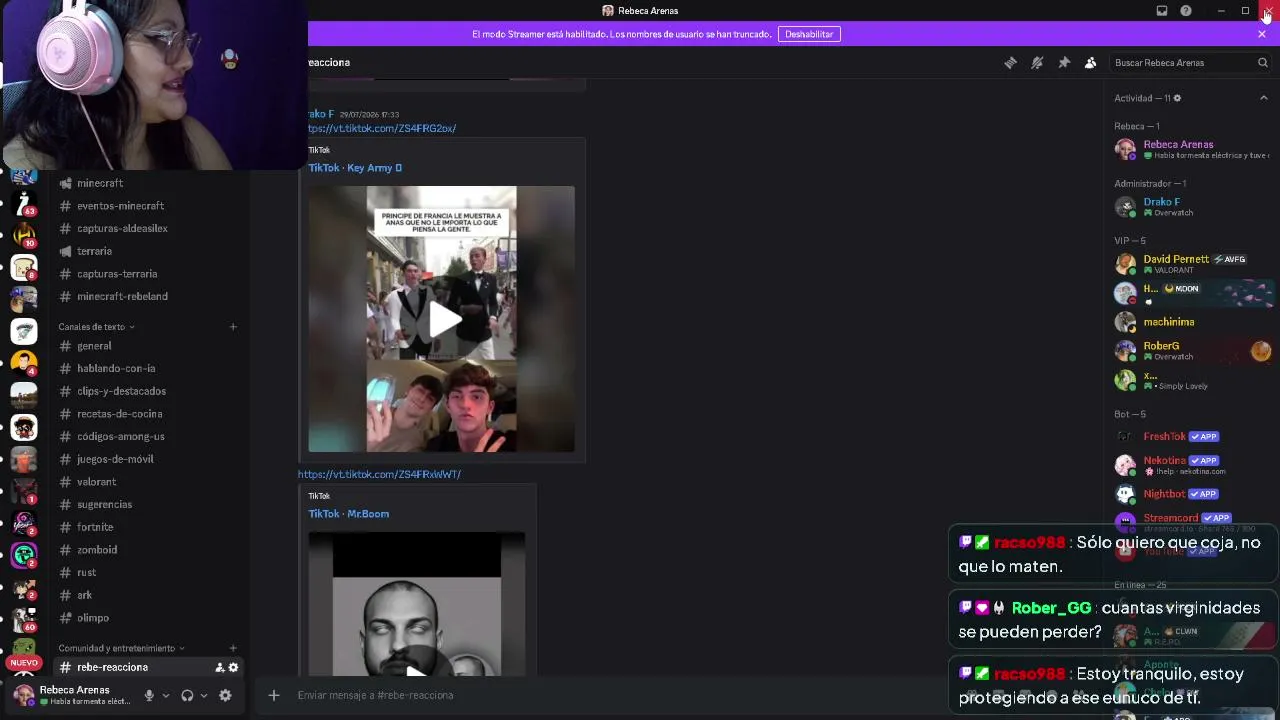Click the attachment plus button
This screenshot has height=720, width=1280.
(273, 695)
